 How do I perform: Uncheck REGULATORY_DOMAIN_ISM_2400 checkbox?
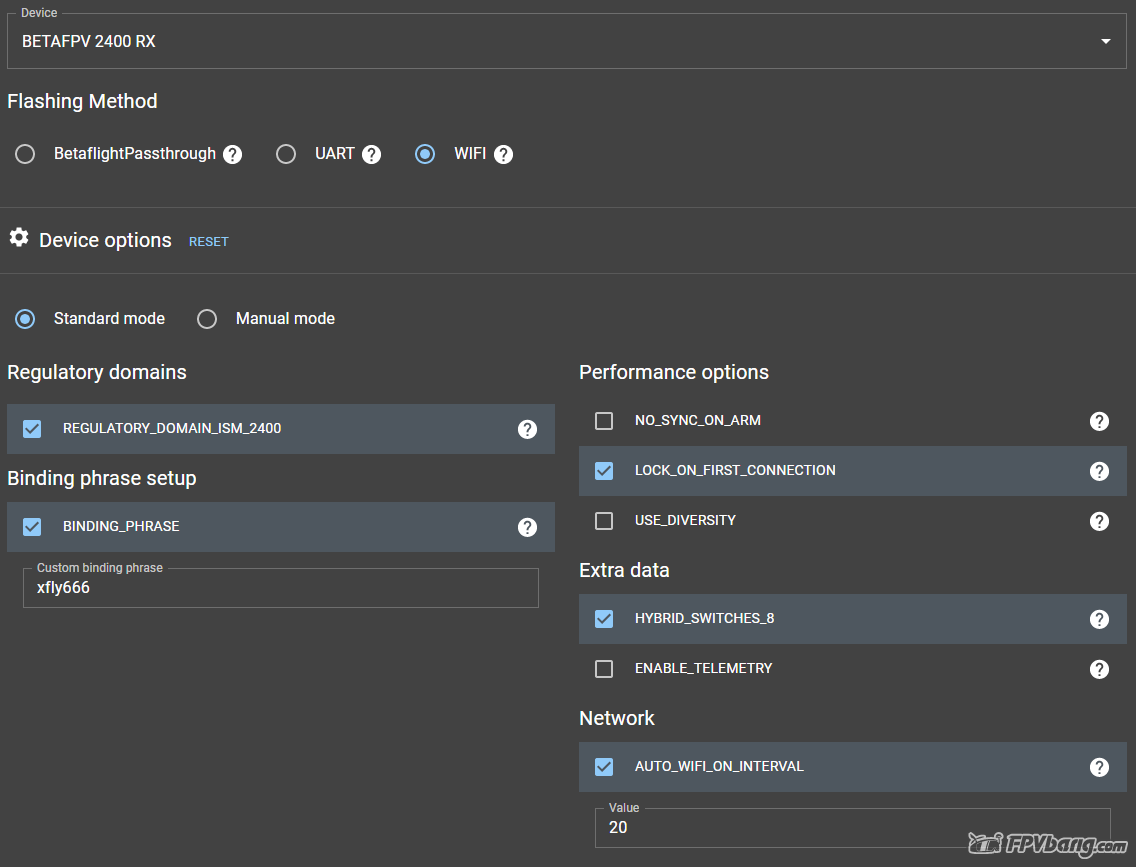32,429
